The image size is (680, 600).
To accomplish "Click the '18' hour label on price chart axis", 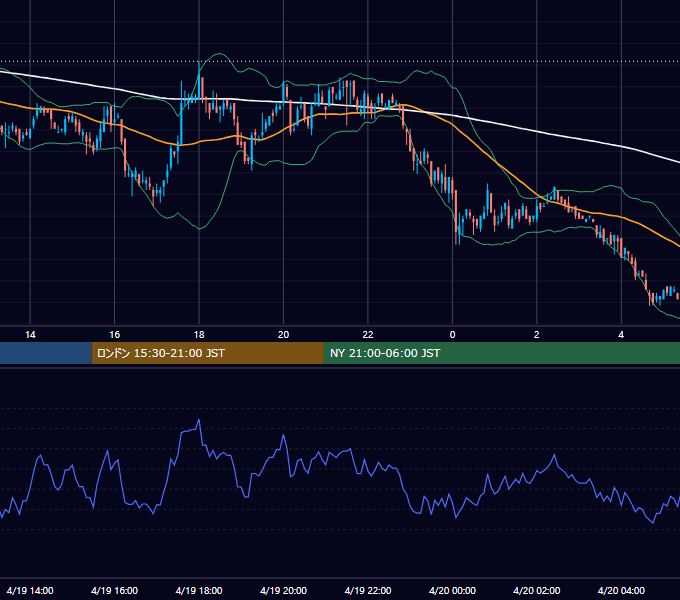I will click(x=199, y=335).
